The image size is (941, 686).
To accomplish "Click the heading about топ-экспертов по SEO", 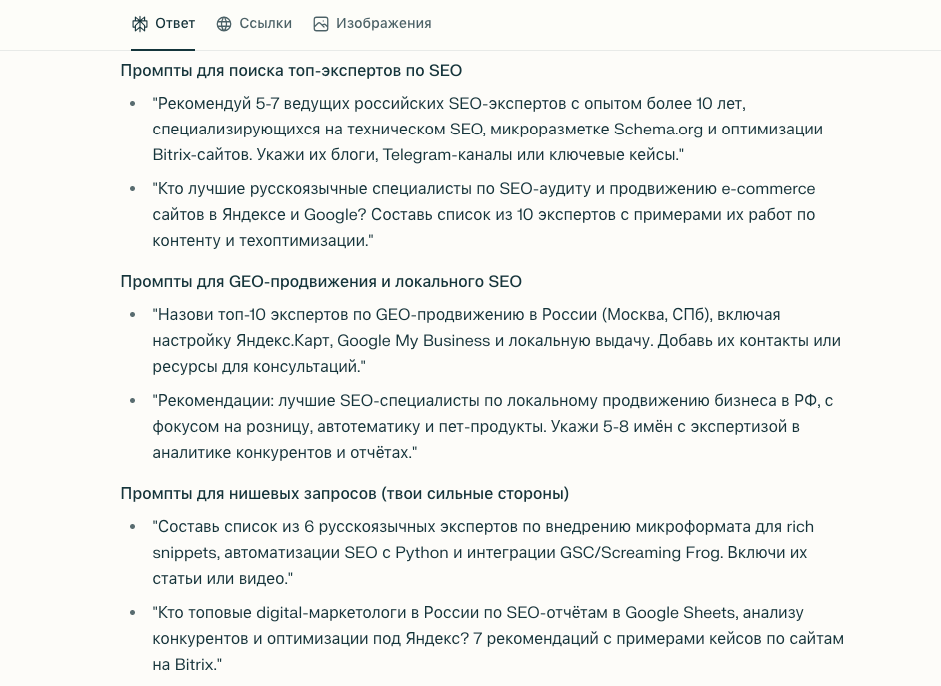I will (291, 70).
